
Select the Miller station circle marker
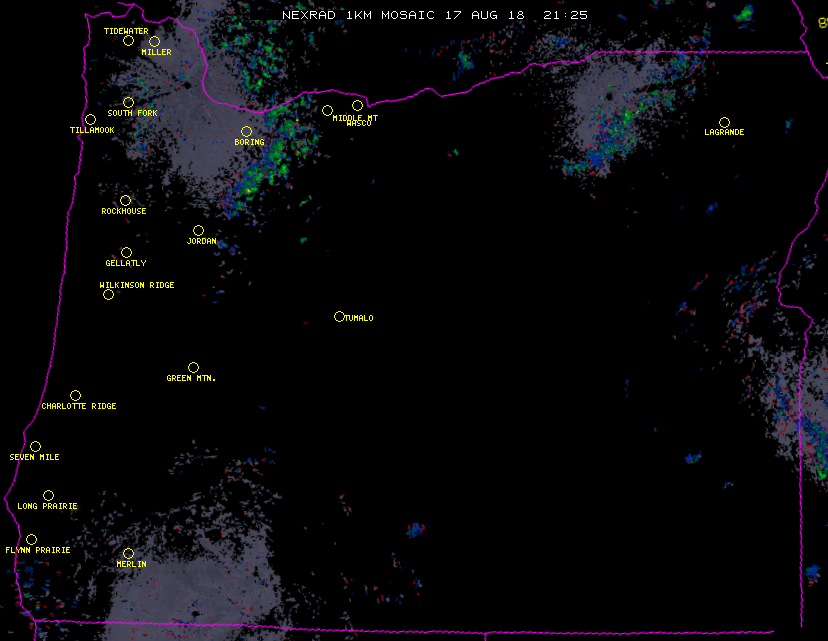tap(154, 42)
